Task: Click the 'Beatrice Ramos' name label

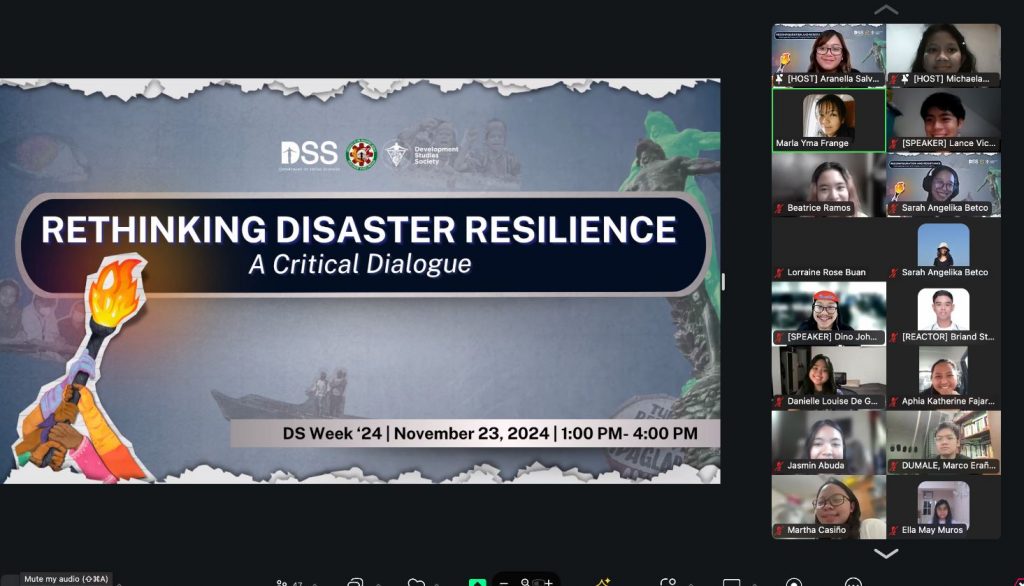Action: point(819,208)
